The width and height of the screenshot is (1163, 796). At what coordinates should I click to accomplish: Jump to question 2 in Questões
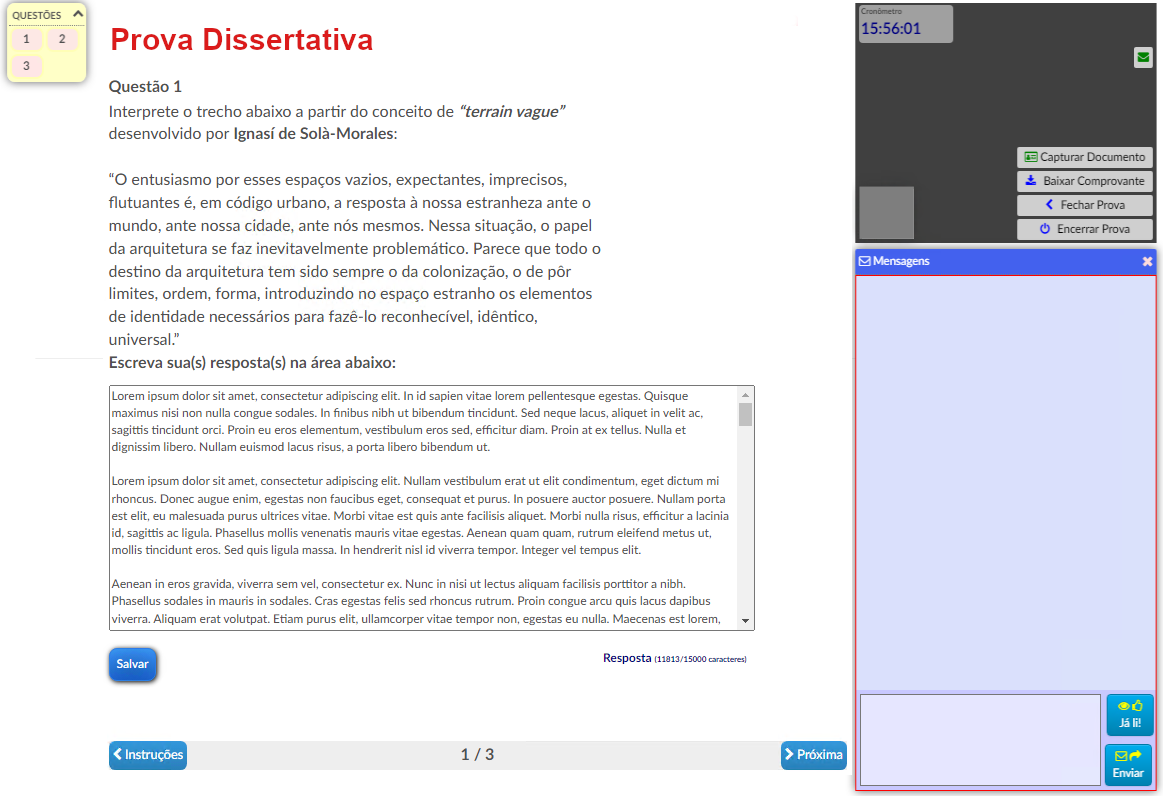coord(61,39)
